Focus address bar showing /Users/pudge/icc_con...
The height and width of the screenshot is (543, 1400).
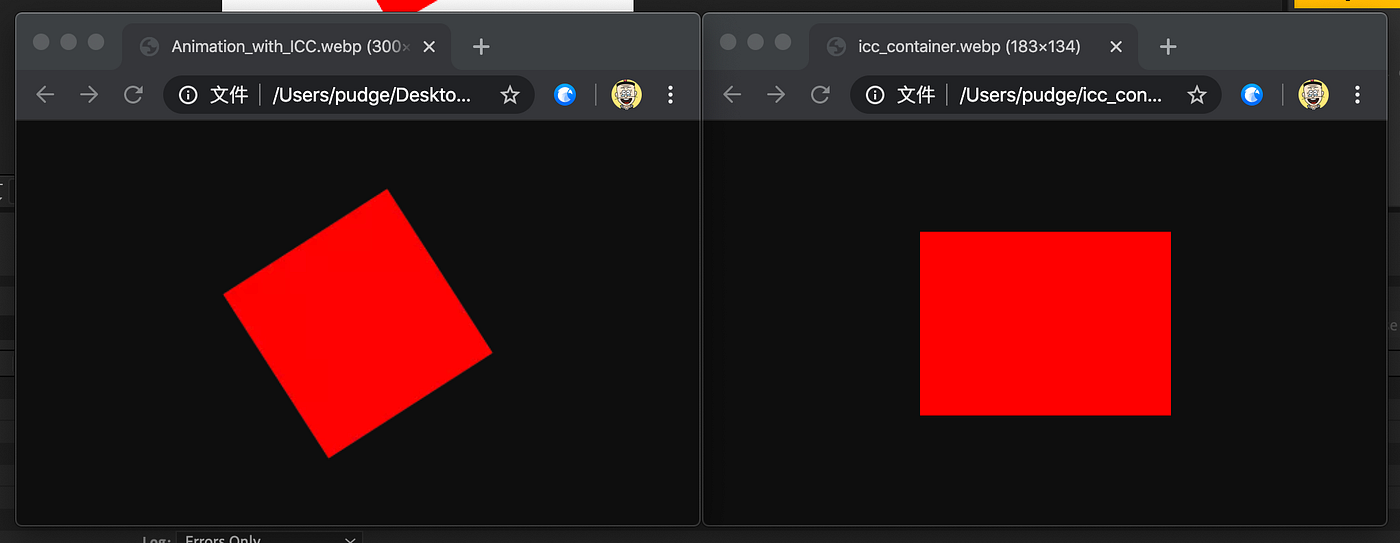click(1036, 95)
